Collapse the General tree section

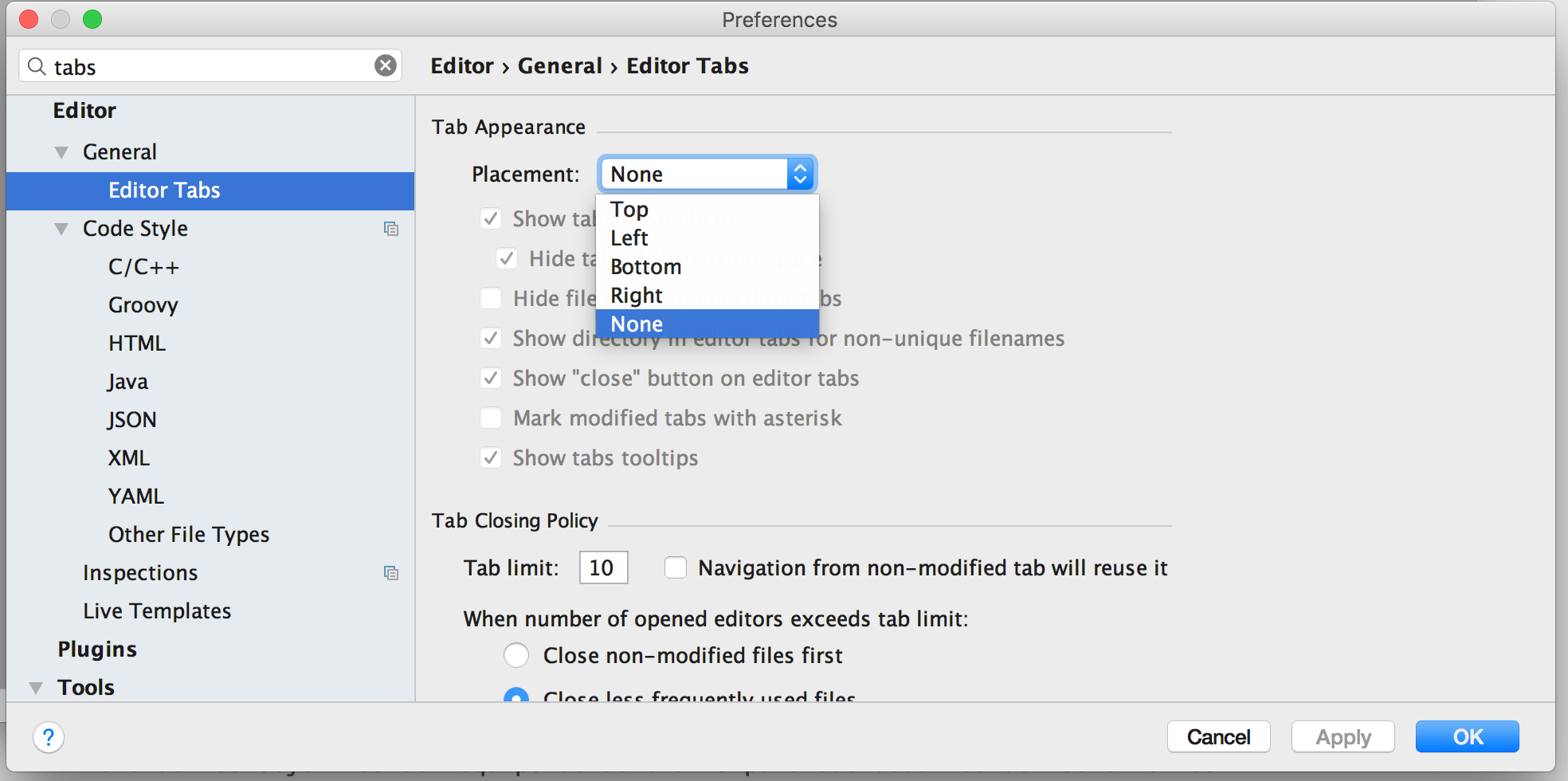[61, 152]
